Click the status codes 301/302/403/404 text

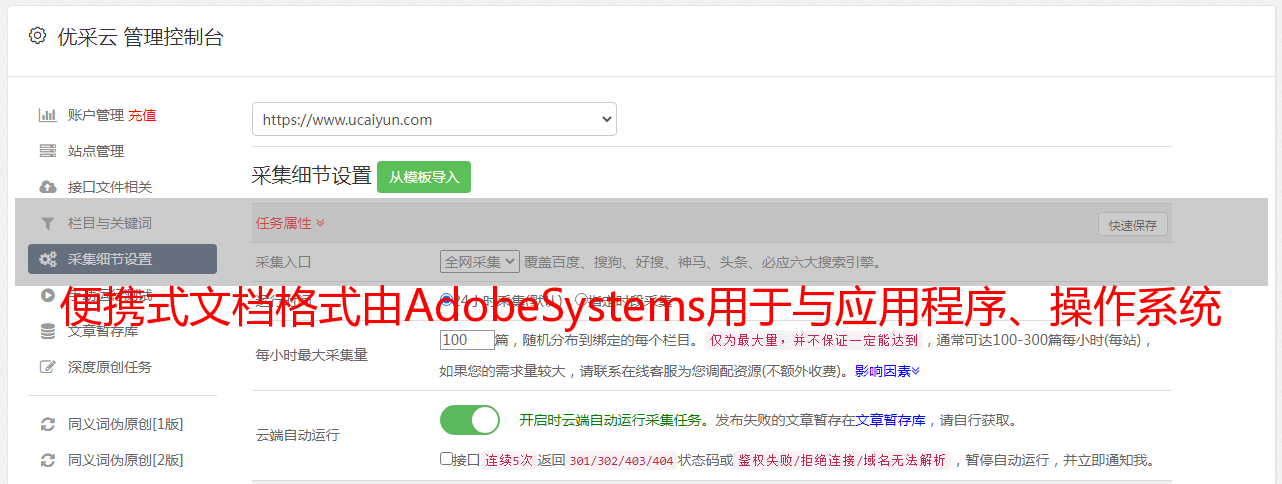621,461
